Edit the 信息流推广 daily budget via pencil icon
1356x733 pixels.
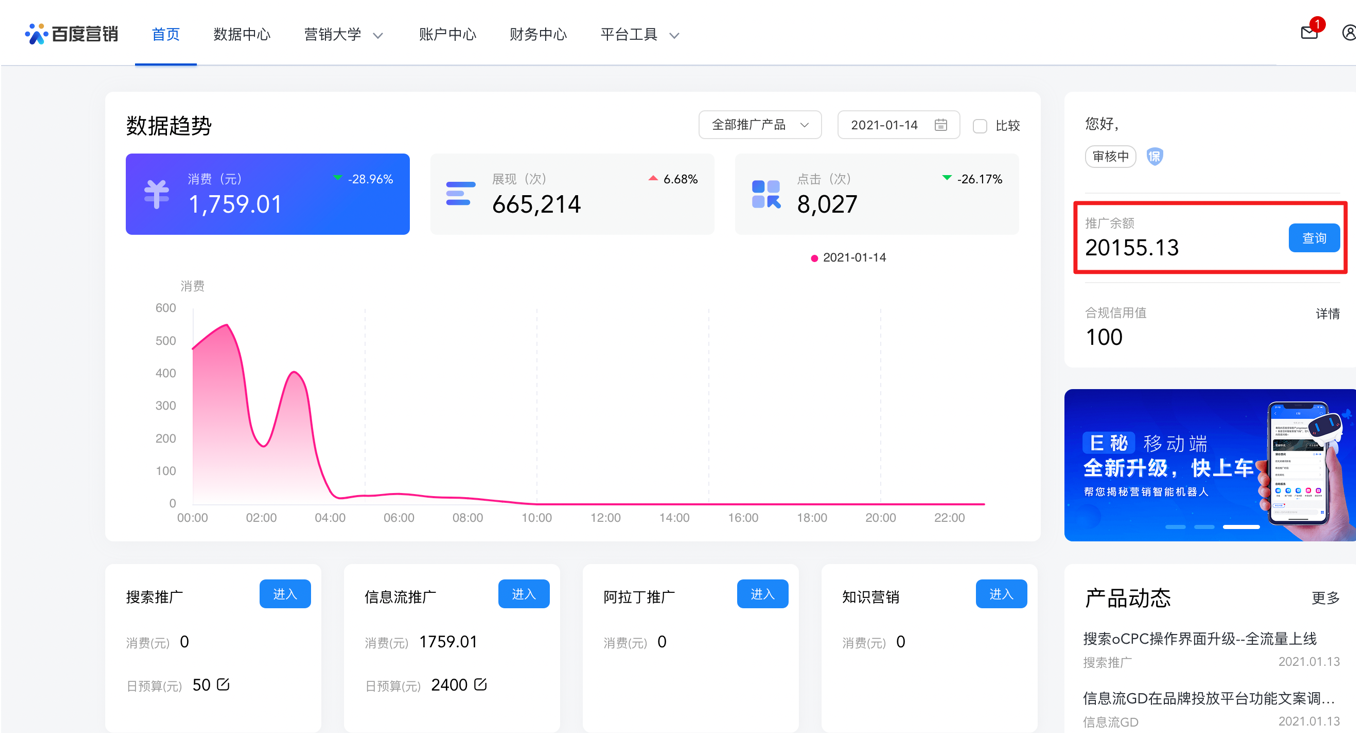479,684
